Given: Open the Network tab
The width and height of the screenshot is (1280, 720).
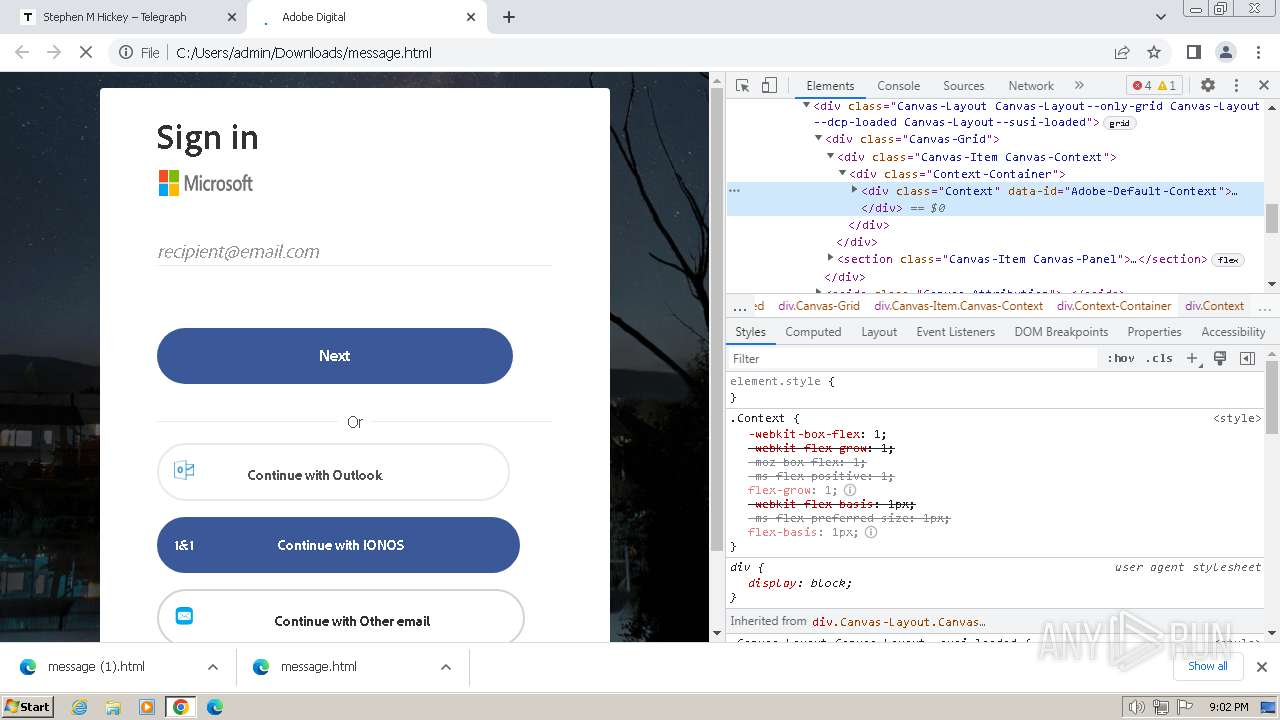Looking at the screenshot, I should point(1031,86).
